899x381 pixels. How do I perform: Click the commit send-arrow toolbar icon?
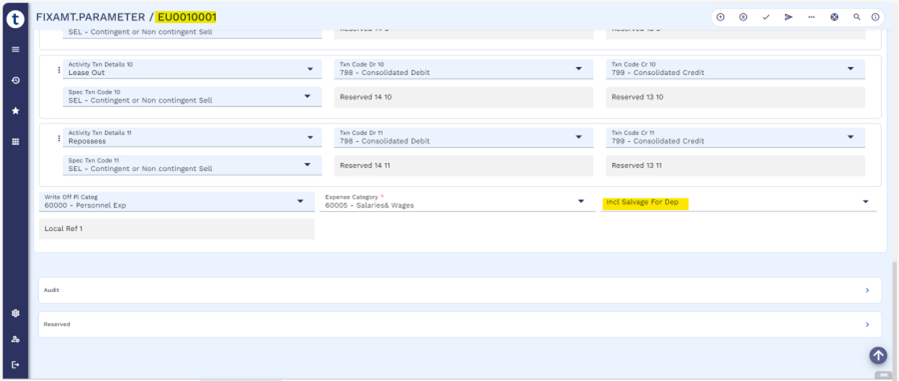tap(789, 17)
